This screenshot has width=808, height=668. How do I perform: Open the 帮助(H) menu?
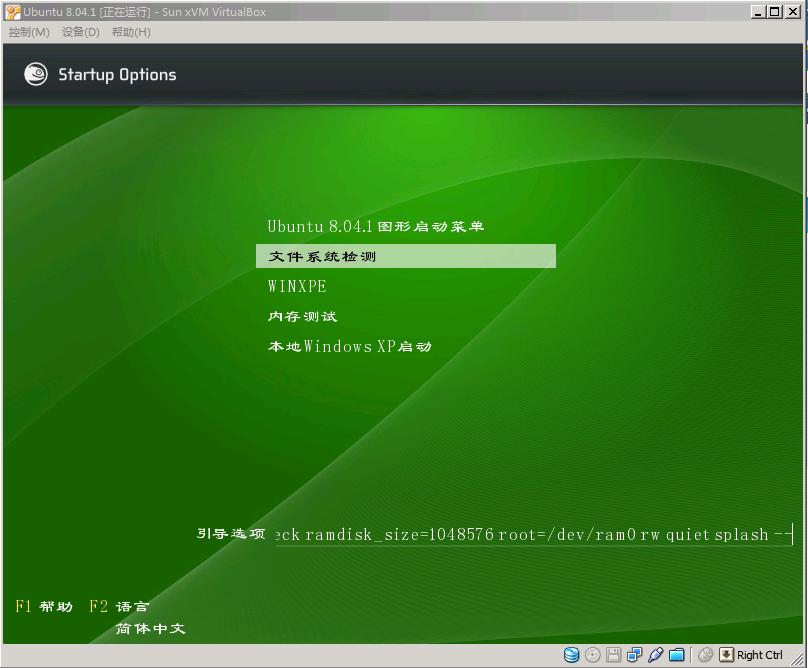coord(131,32)
